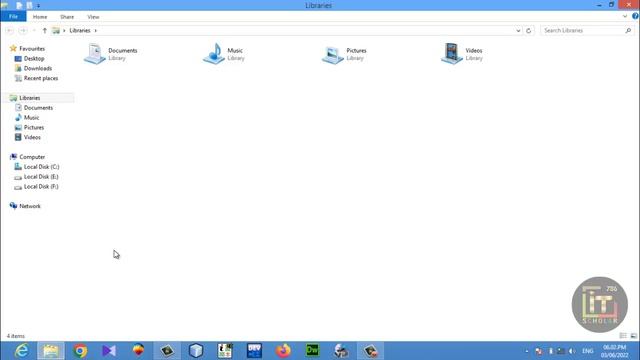Screen dimensions: 640x360
Task: Open Google Chrome from the taskbar
Action: (x=80, y=351)
